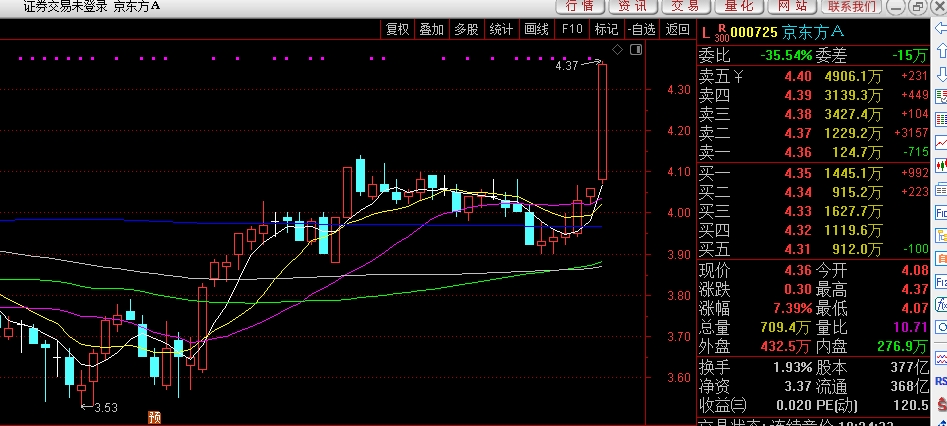Click the ¥ symbol beside 卖五
Viewport: 947px width, 426px height.
[x=738, y=77]
